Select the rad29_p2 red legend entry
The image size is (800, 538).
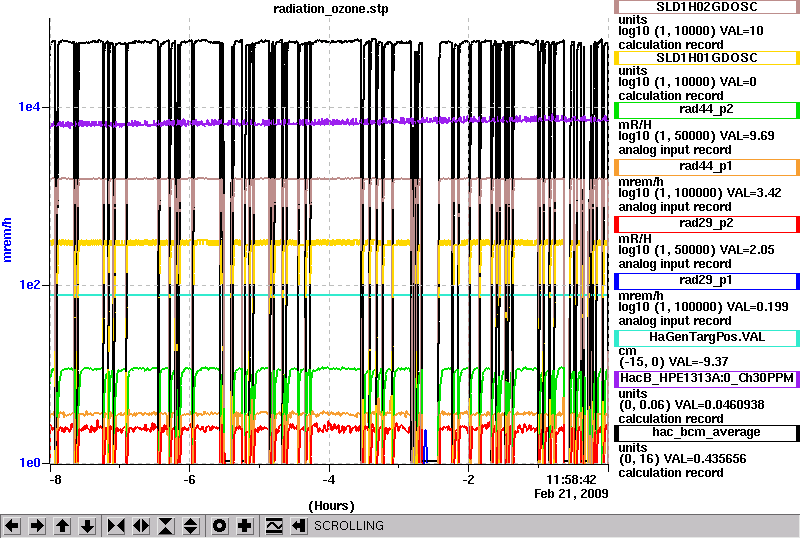[x=707, y=224]
